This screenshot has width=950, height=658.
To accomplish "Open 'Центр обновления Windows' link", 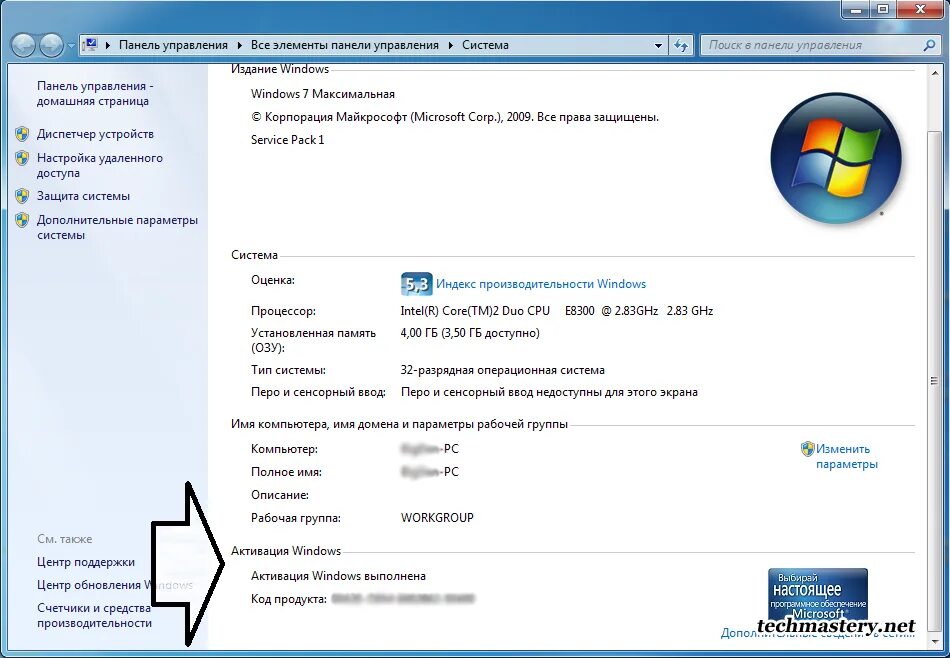I will [115, 585].
